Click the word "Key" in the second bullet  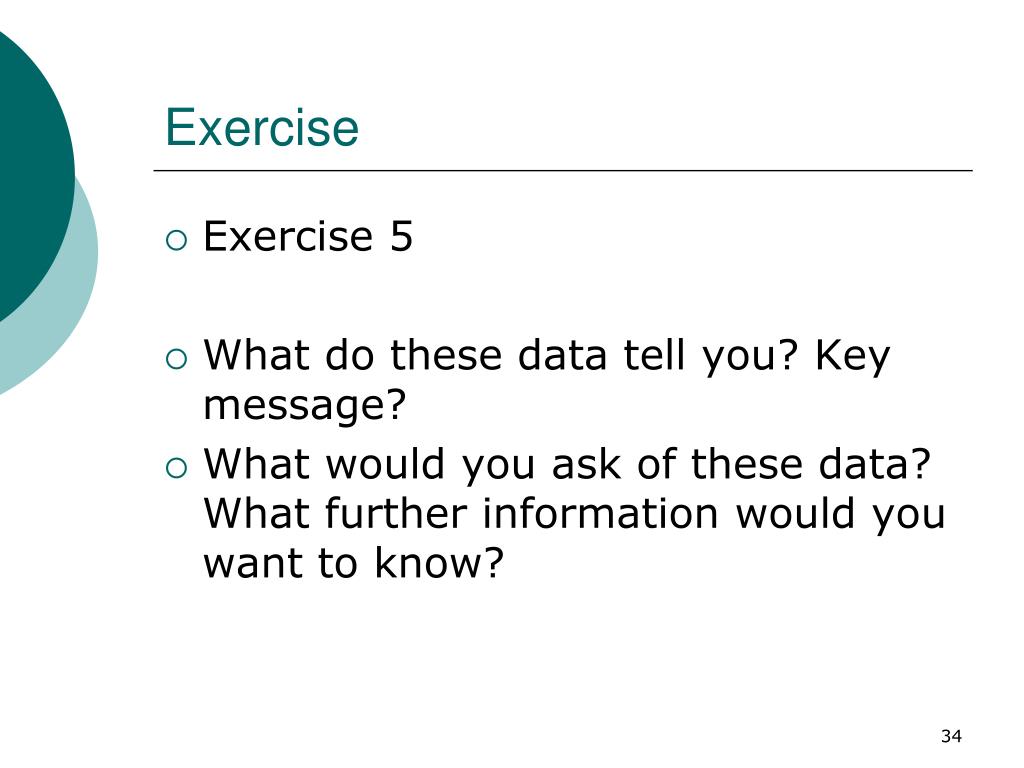[x=852, y=358]
